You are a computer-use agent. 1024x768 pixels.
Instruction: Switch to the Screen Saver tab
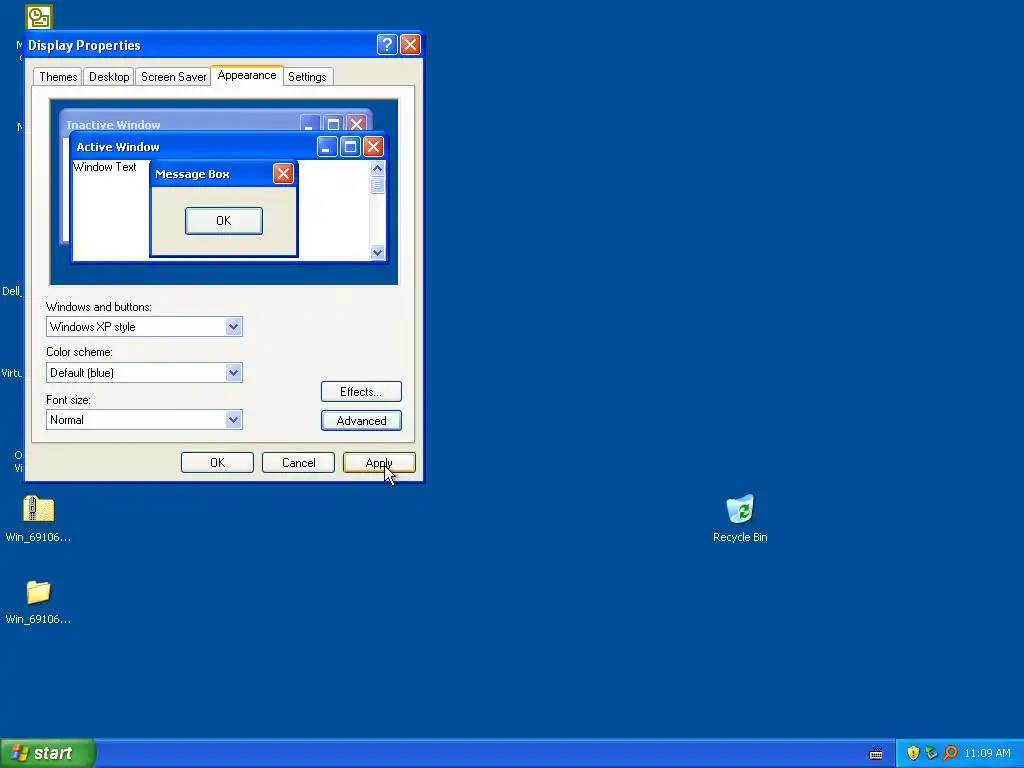point(173,76)
